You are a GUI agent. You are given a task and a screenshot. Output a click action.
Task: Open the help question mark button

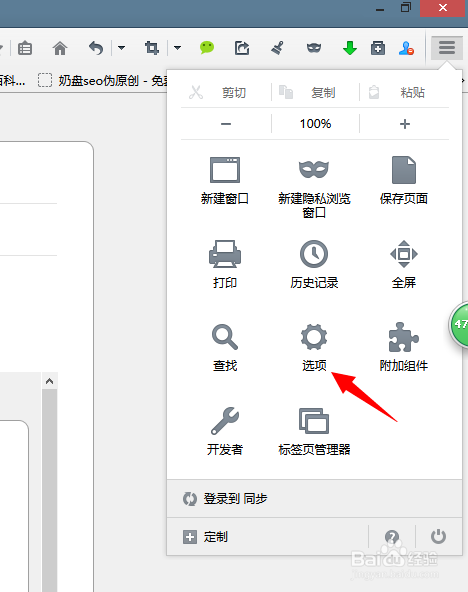pos(392,536)
